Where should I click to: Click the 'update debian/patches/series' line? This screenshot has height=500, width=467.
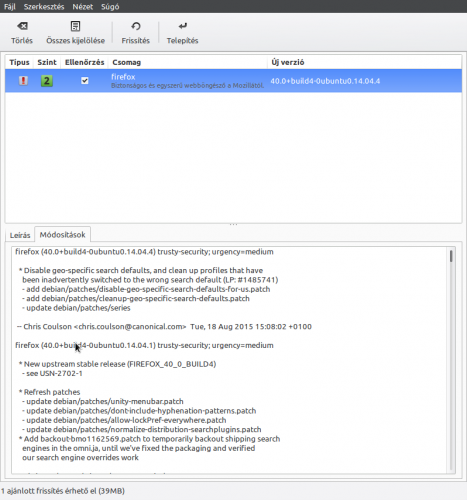coord(76,308)
